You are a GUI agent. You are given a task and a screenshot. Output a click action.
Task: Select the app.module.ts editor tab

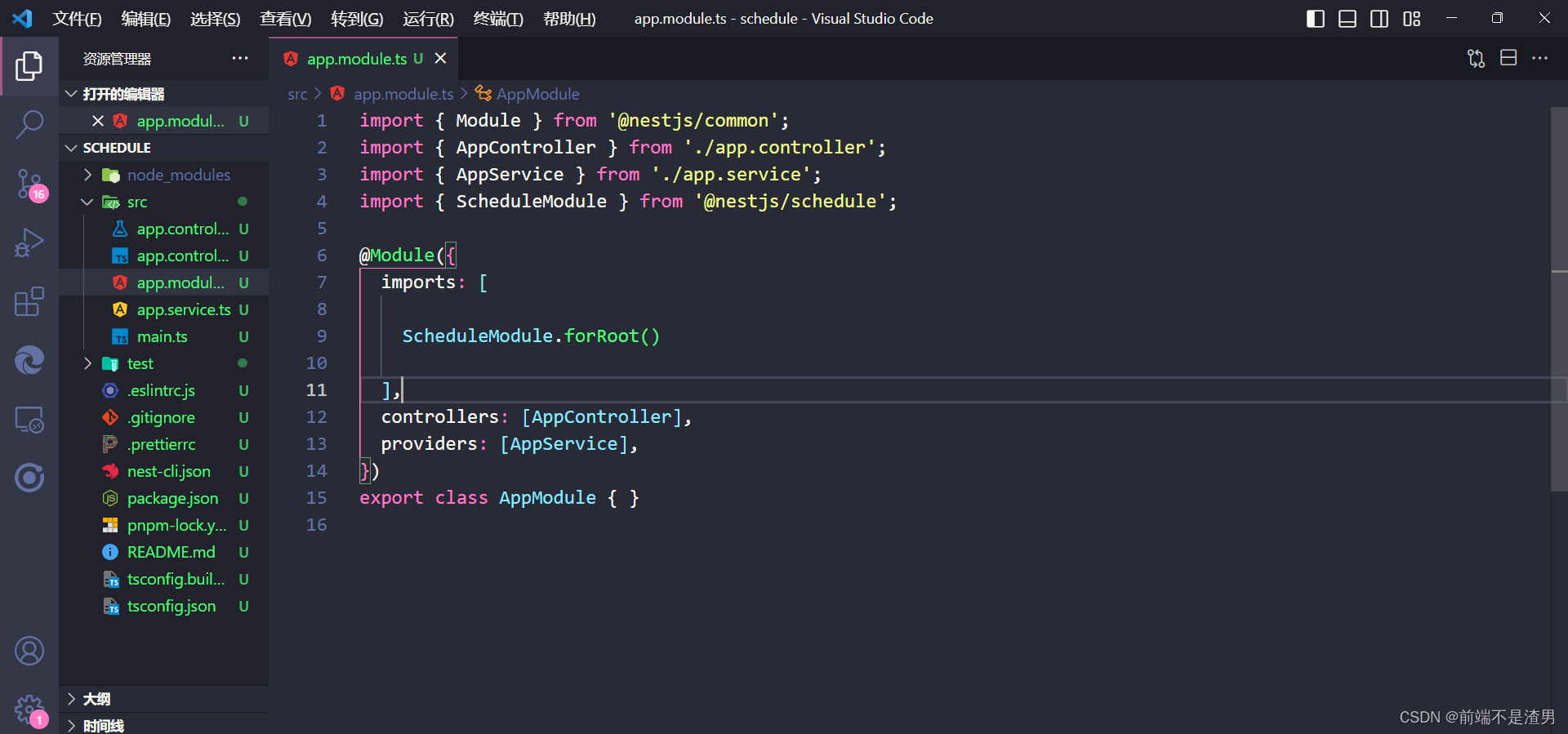pyautogui.click(x=365, y=58)
